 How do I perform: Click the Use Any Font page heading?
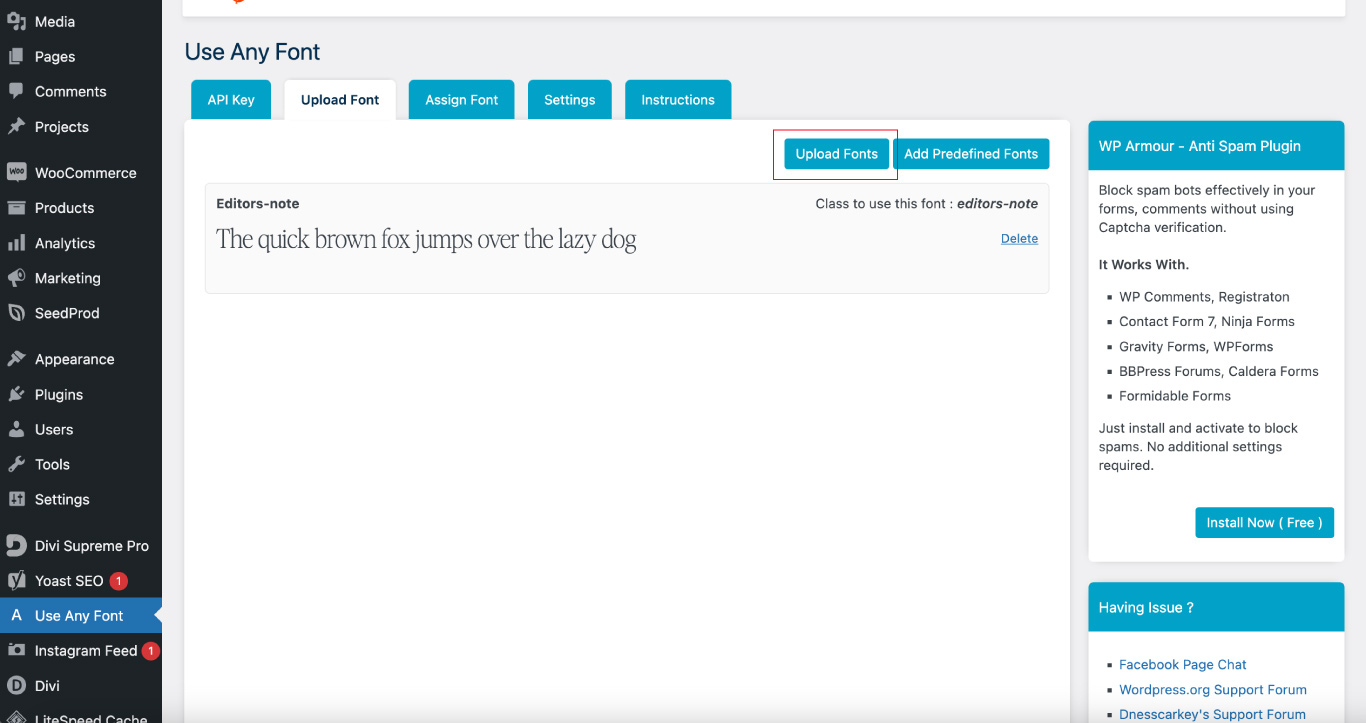(x=253, y=52)
